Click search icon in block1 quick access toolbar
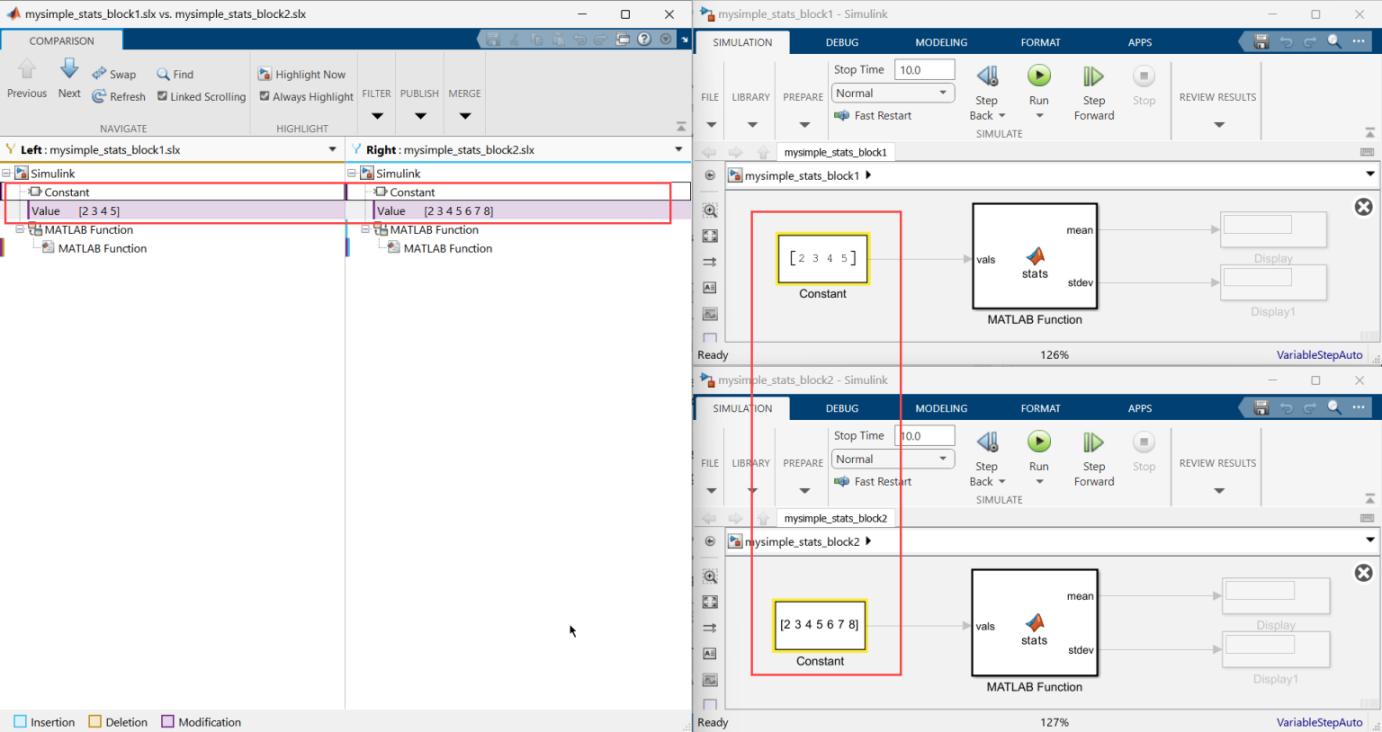 (1334, 42)
